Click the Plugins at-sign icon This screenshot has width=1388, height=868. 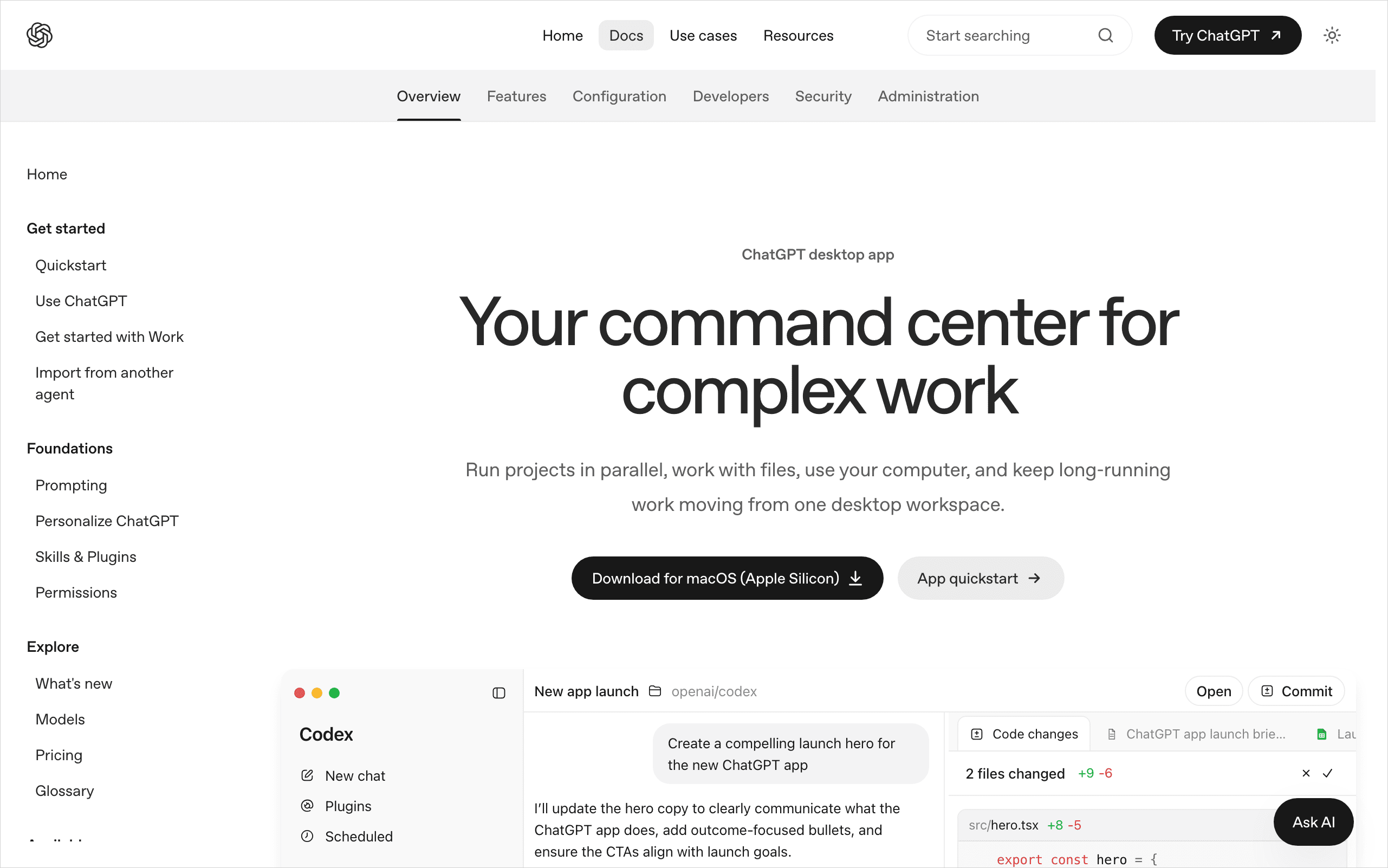[307, 806]
